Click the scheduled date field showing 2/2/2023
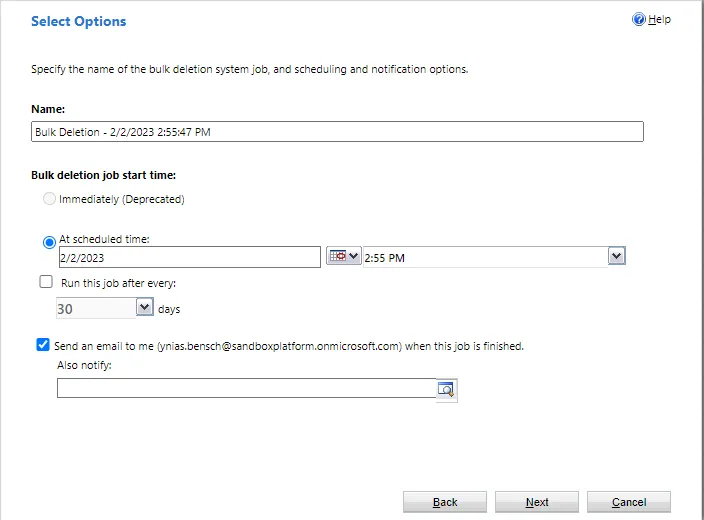 pos(190,257)
